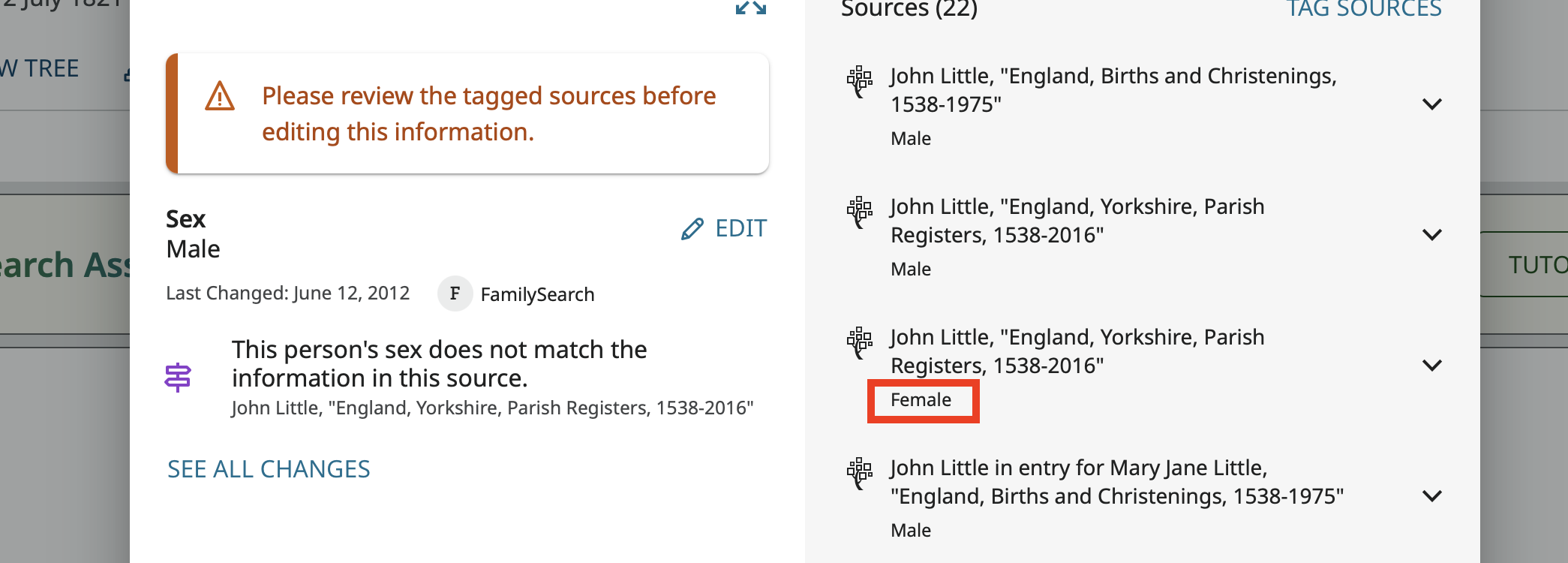Expand the Female-tagged Yorkshire Parish Registers source

click(x=1431, y=366)
